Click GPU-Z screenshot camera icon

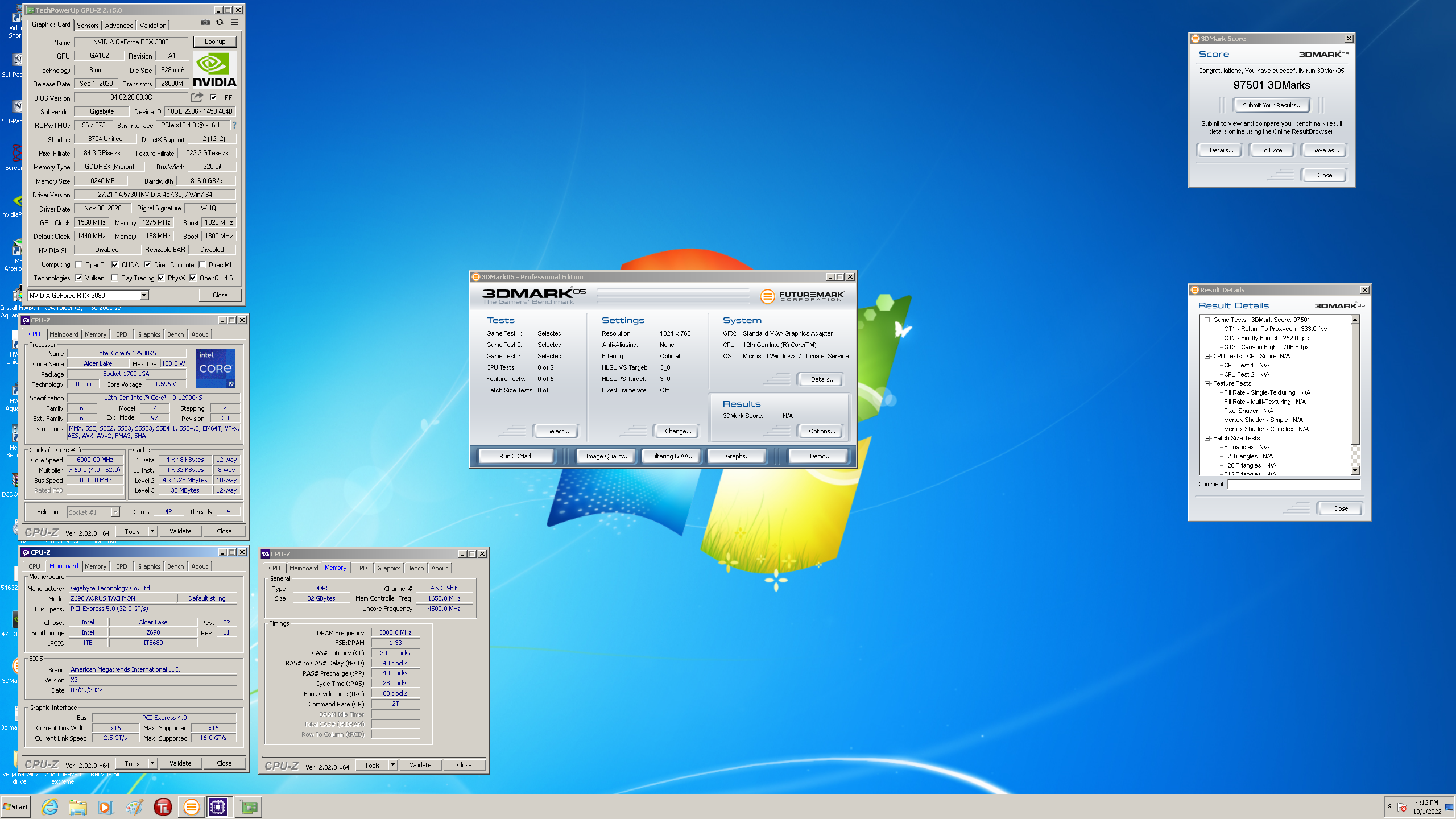click(x=205, y=23)
